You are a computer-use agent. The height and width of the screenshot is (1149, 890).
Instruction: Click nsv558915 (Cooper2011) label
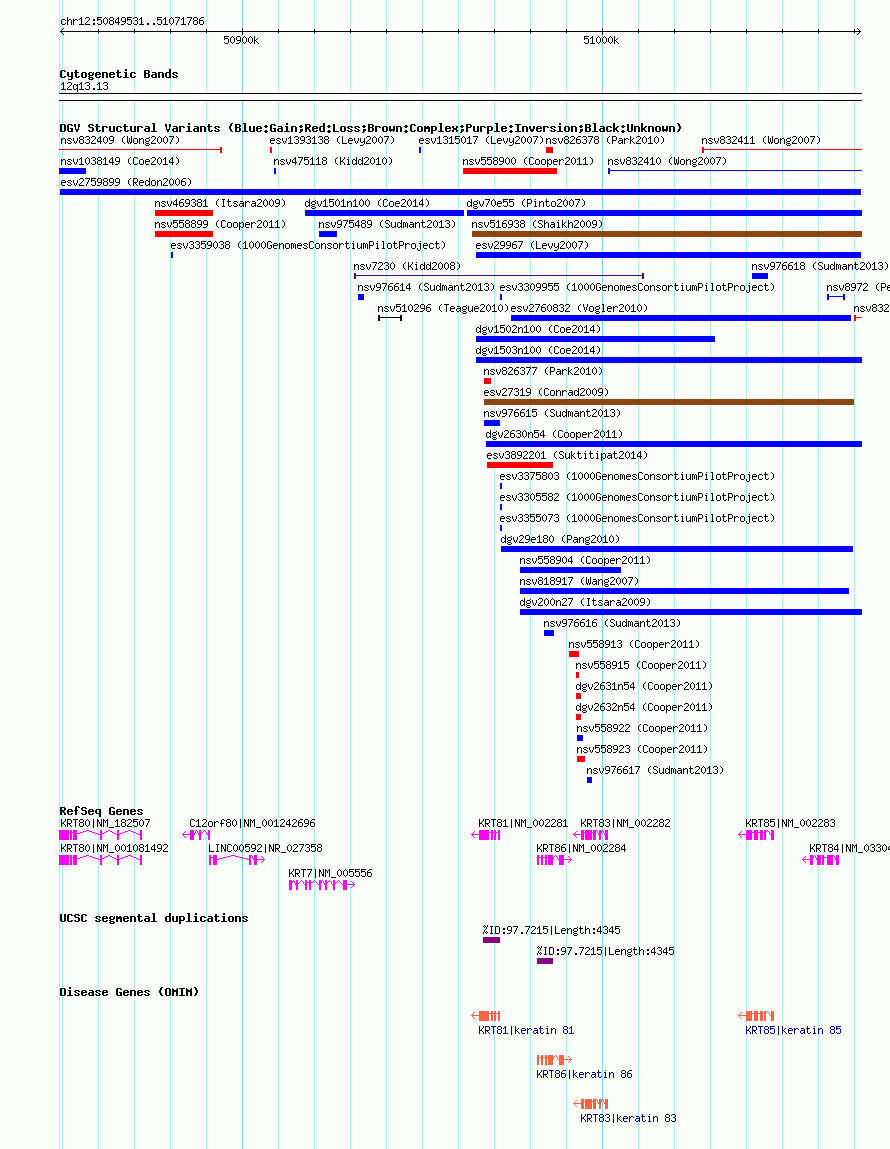tap(641, 666)
